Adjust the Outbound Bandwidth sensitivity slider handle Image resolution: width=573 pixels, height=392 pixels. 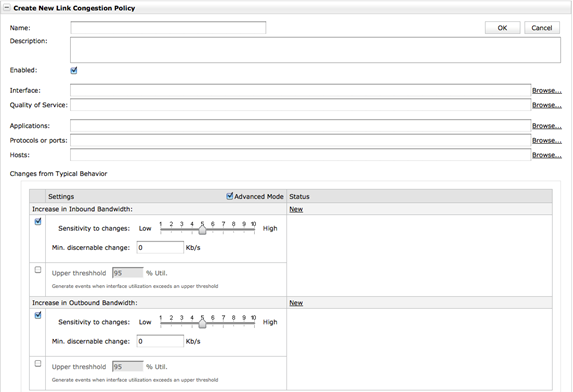click(x=202, y=323)
